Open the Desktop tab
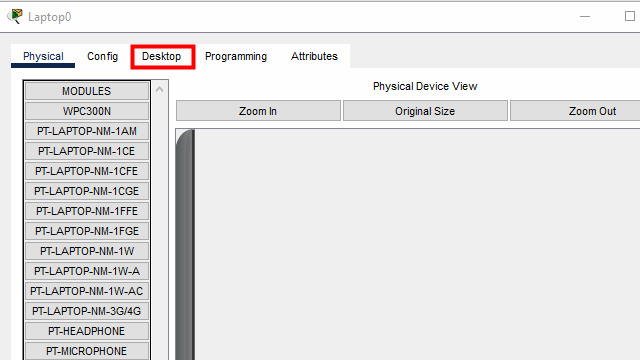Viewport: 640px width, 360px height. point(162,56)
